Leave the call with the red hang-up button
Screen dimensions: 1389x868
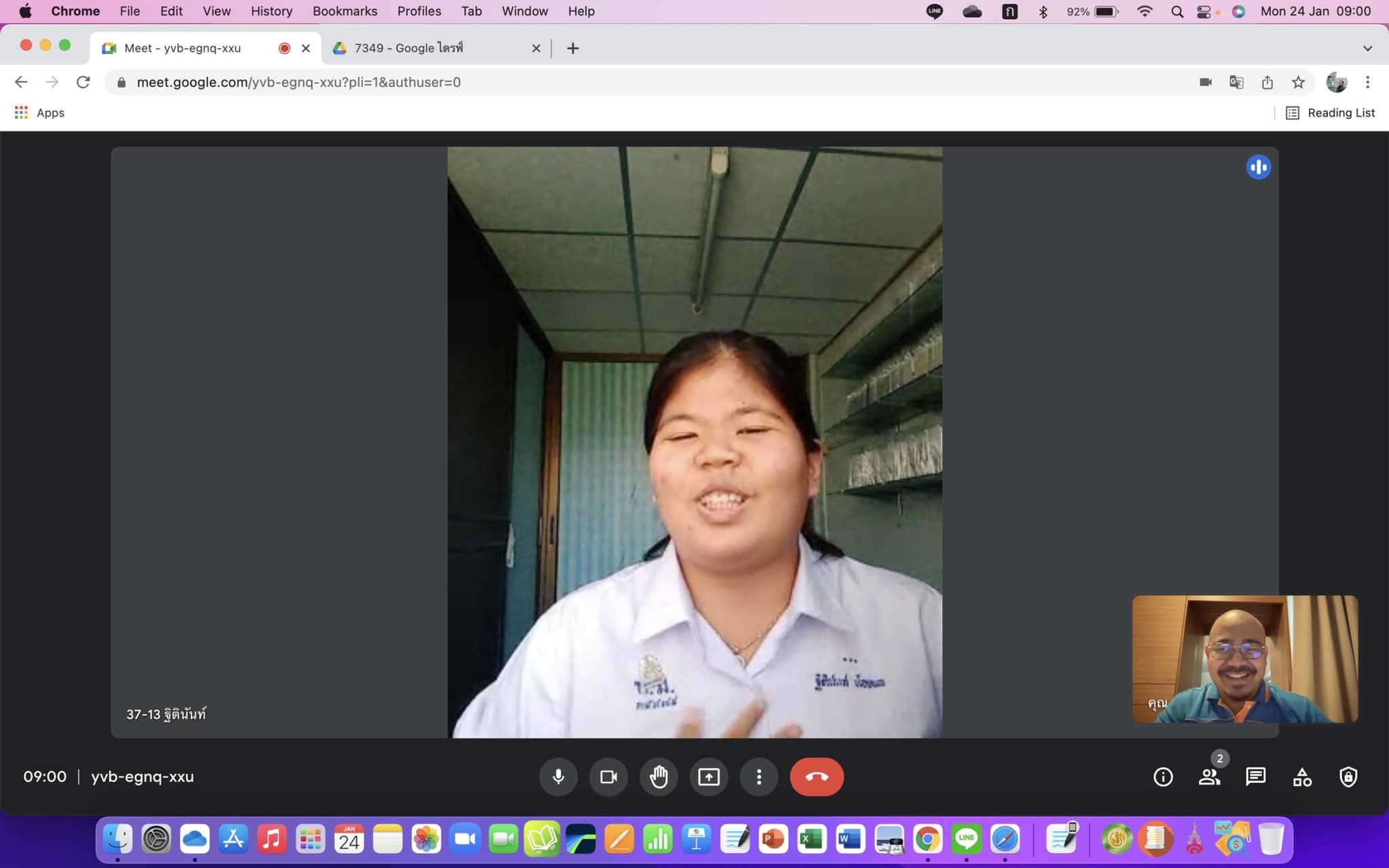click(x=817, y=776)
